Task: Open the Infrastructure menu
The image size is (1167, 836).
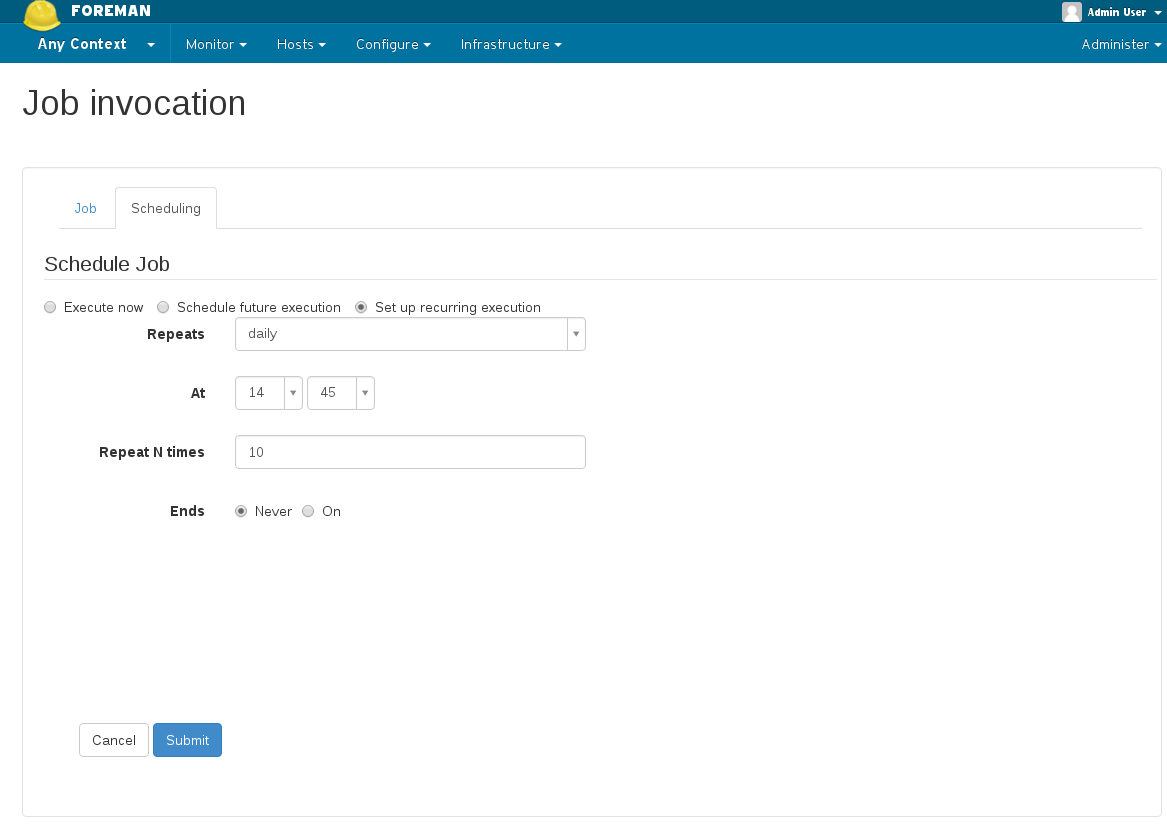Action: [x=511, y=45]
